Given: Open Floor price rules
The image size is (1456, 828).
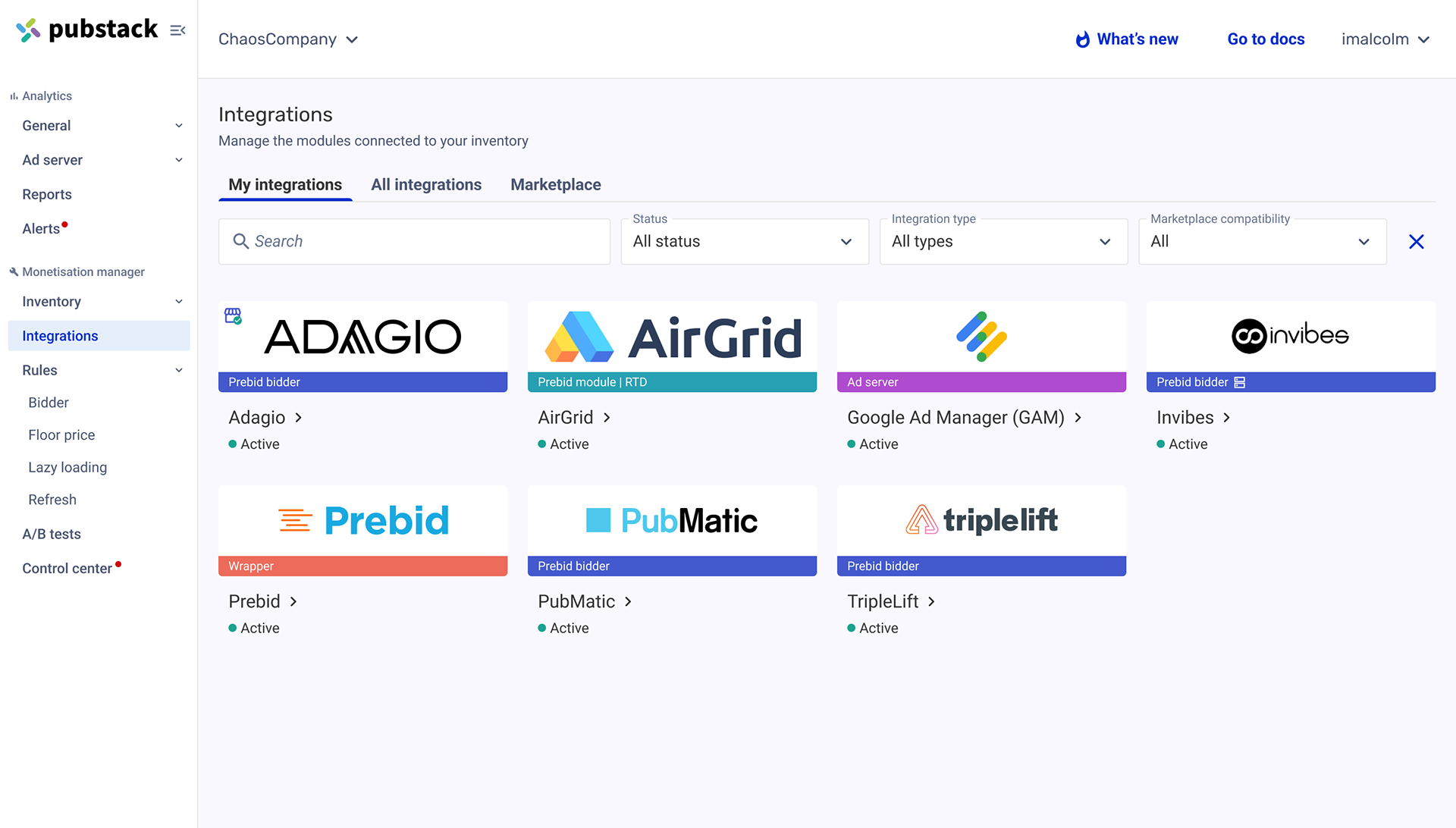Looking at the screenshot, I should tap(61, 435).
